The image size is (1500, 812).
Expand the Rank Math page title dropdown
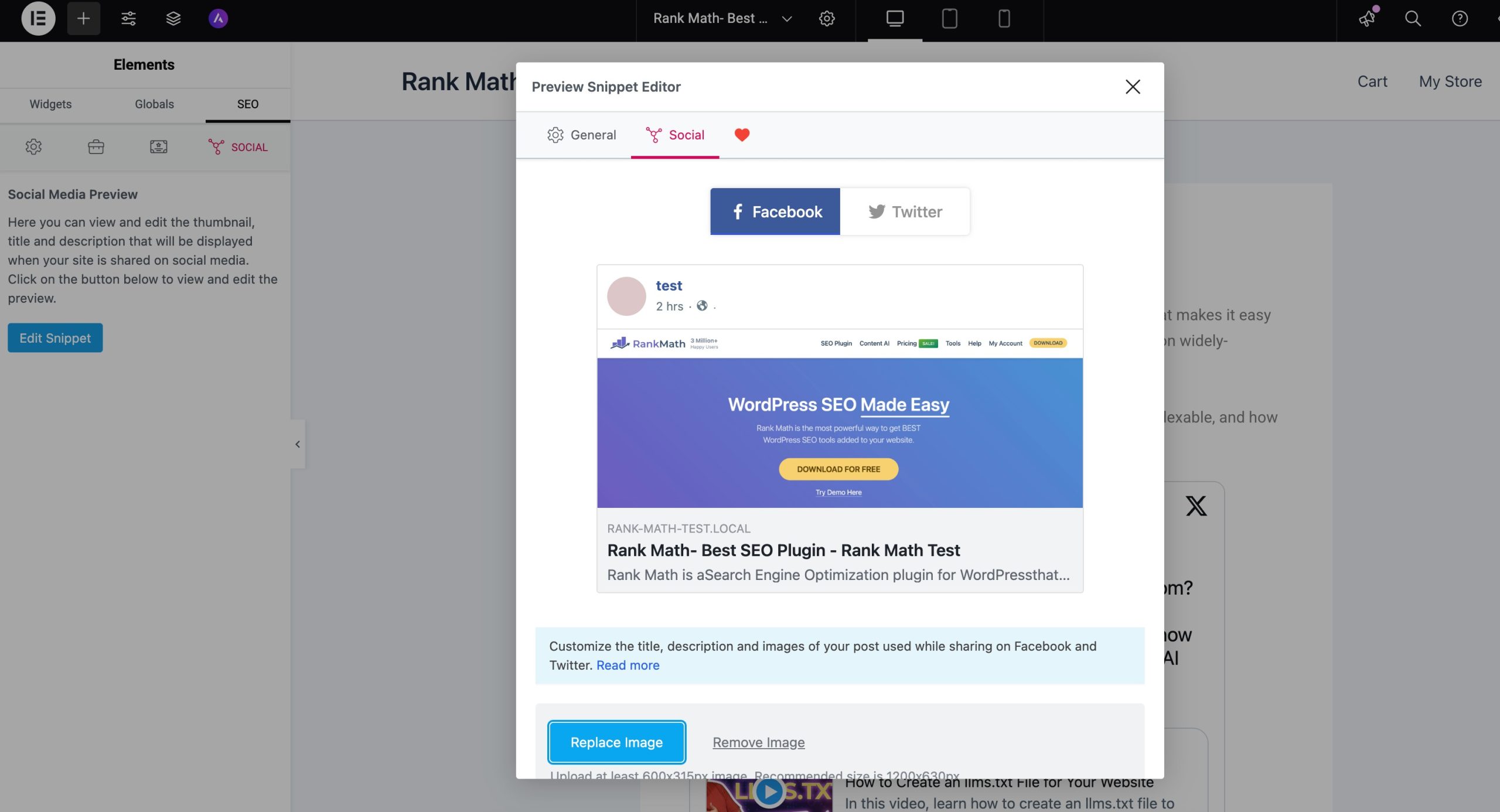[786, 19]
